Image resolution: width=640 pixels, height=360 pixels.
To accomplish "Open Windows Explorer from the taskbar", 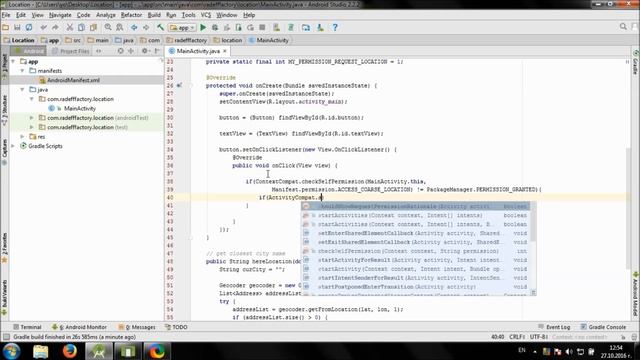I will (x=40, y=351).
